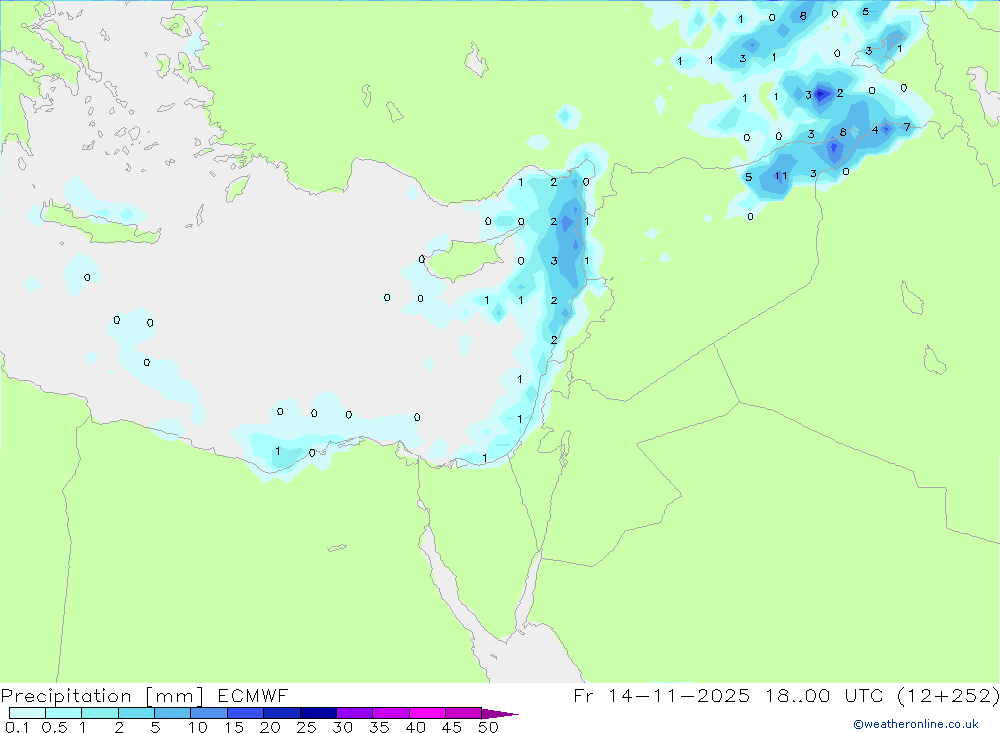The width and height of the screenshot is (1000, 733).
Task: Click the '7' precipitation value on map
Action: 907,128
